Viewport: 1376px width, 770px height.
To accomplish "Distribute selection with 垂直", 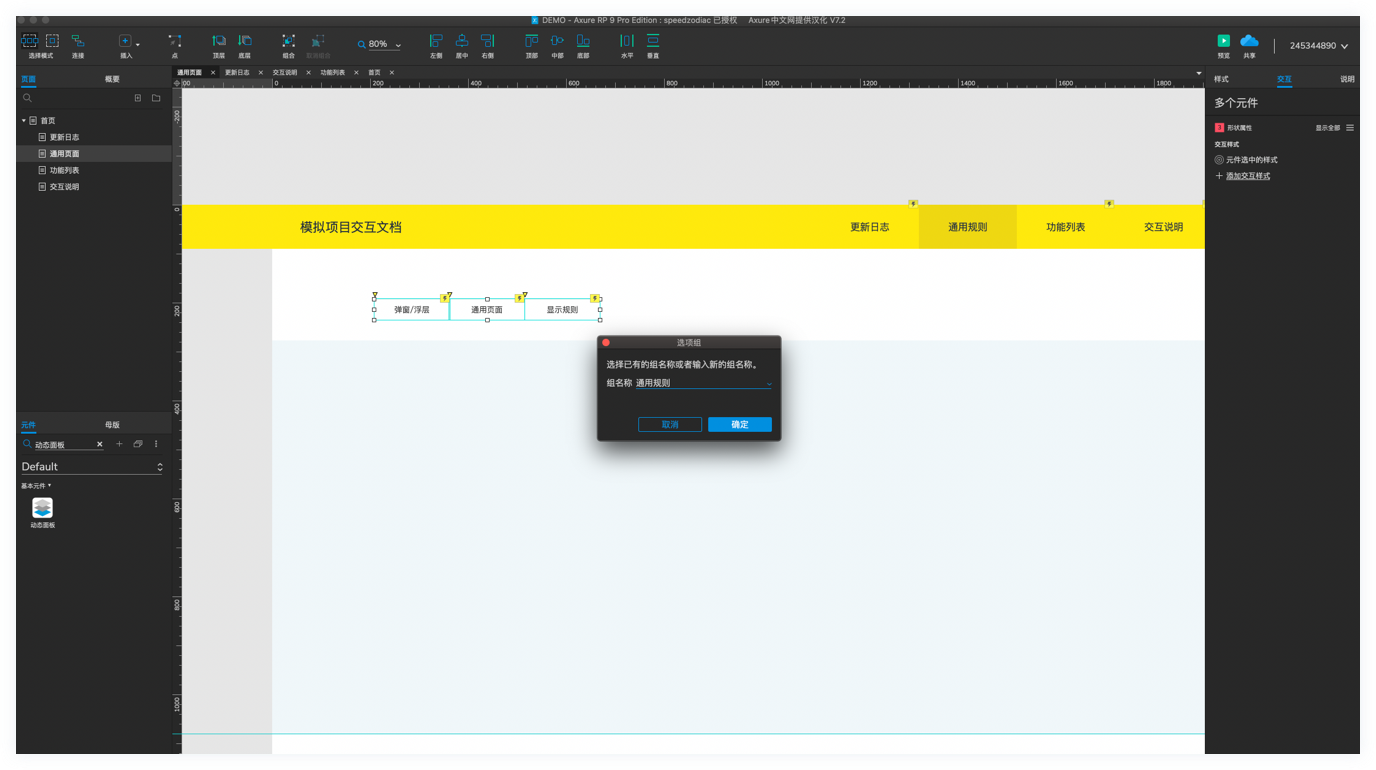I will 653,45.
